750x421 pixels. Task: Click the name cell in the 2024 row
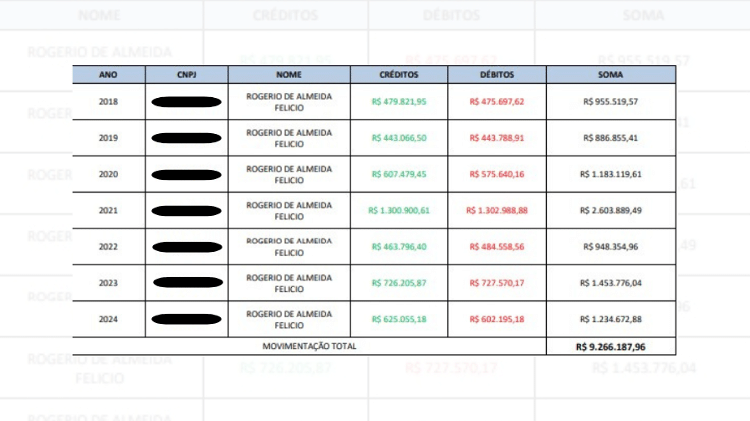289,320
